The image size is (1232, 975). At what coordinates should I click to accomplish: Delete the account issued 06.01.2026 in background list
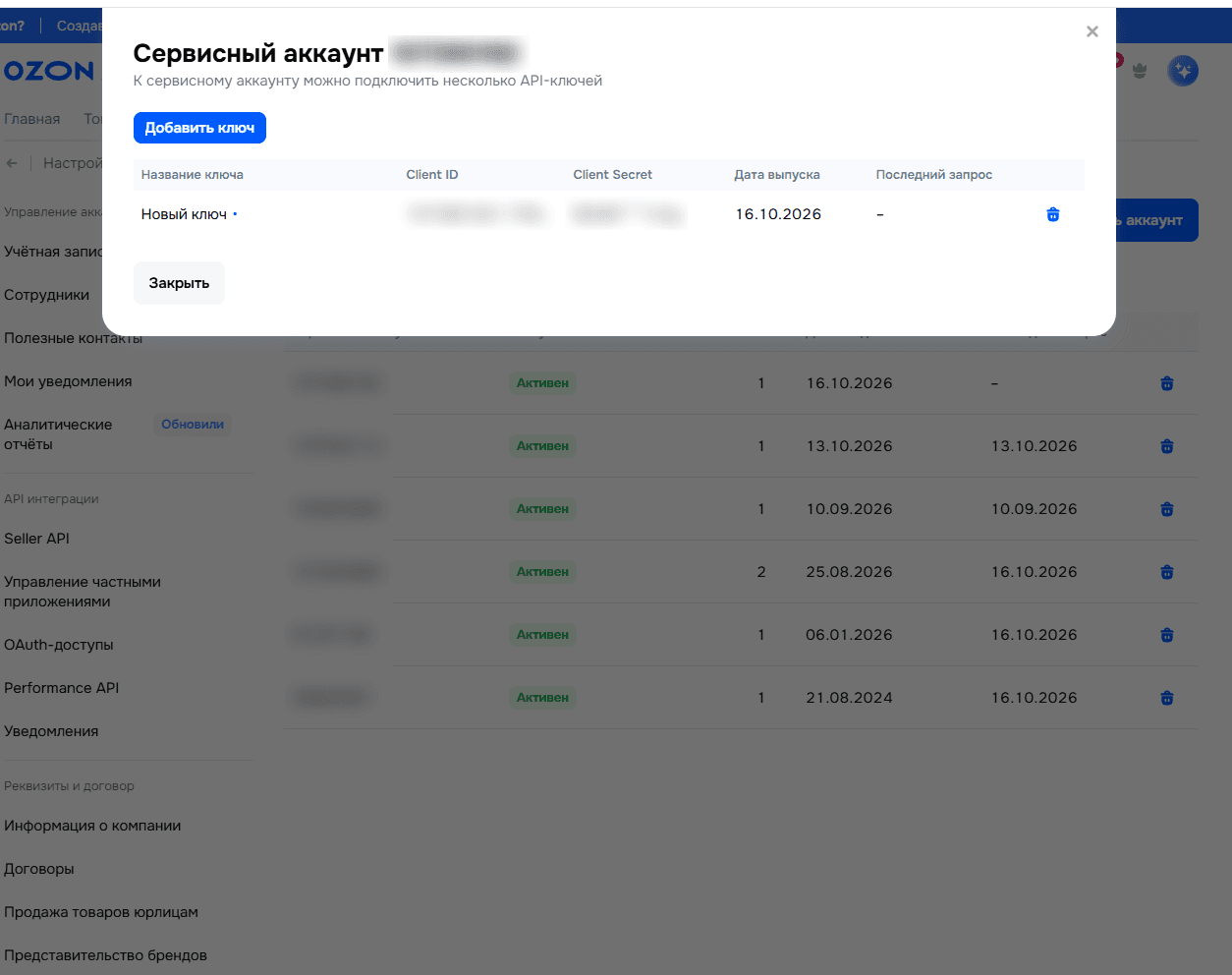pos(1167,635)
